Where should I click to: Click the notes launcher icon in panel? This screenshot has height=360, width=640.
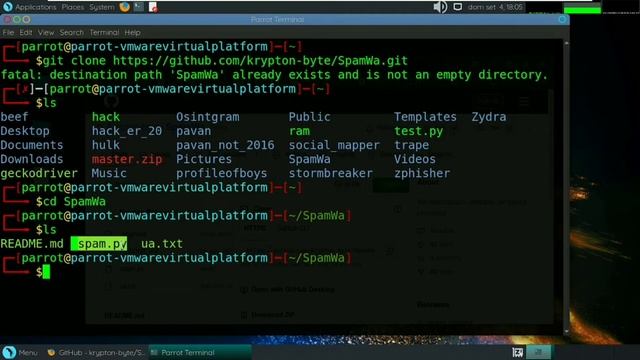(153, 7)
